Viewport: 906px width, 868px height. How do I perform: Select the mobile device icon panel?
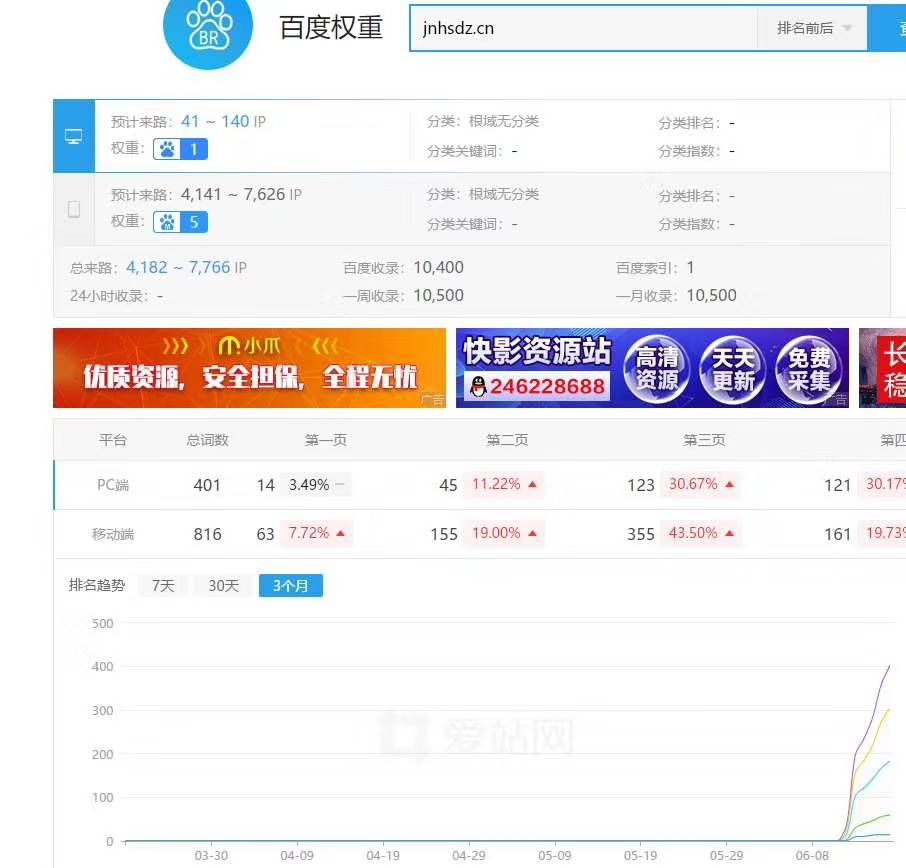(73, 208)
